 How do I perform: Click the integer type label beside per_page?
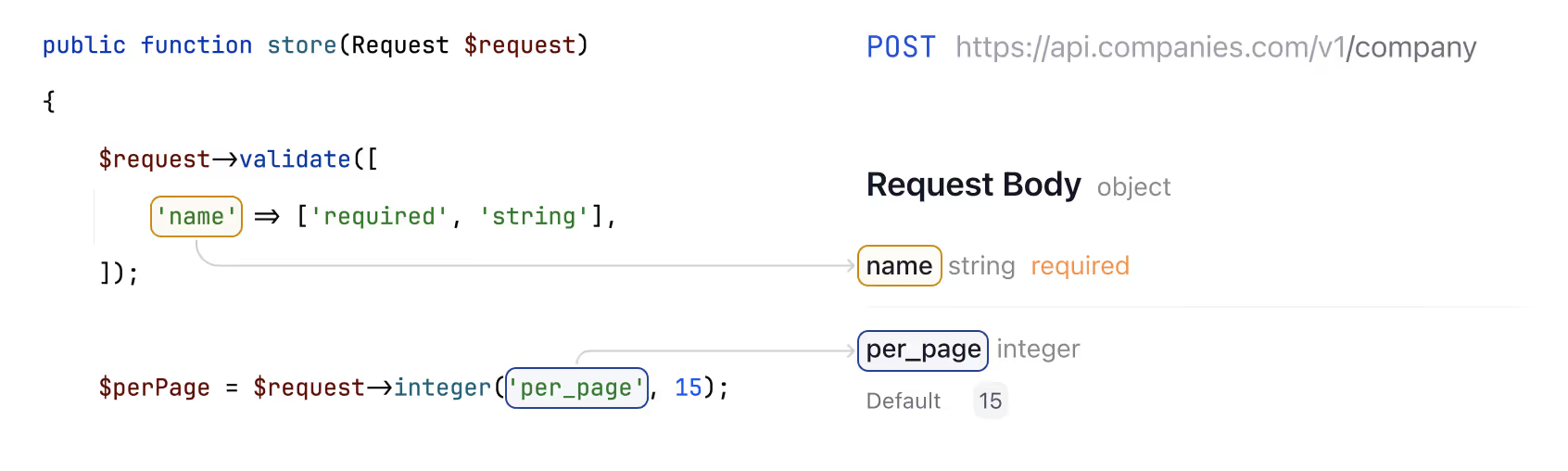click(1038, 350)
